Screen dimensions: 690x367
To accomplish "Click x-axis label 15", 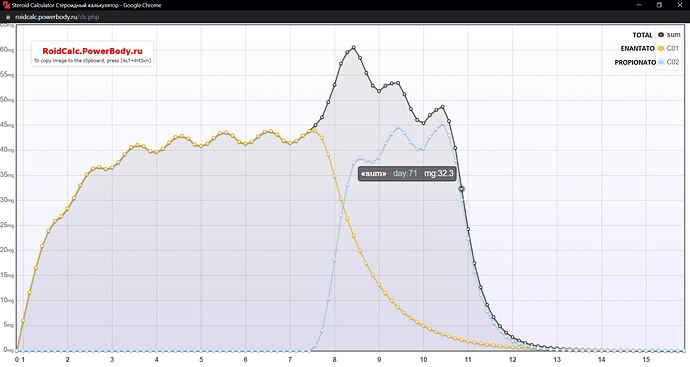I will [646, 360].
